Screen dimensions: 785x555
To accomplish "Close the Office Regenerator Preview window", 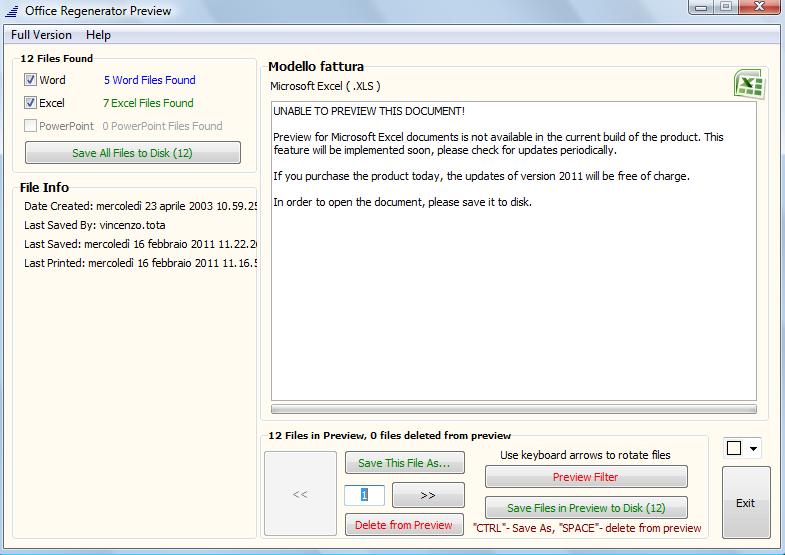I will (759, 7).
